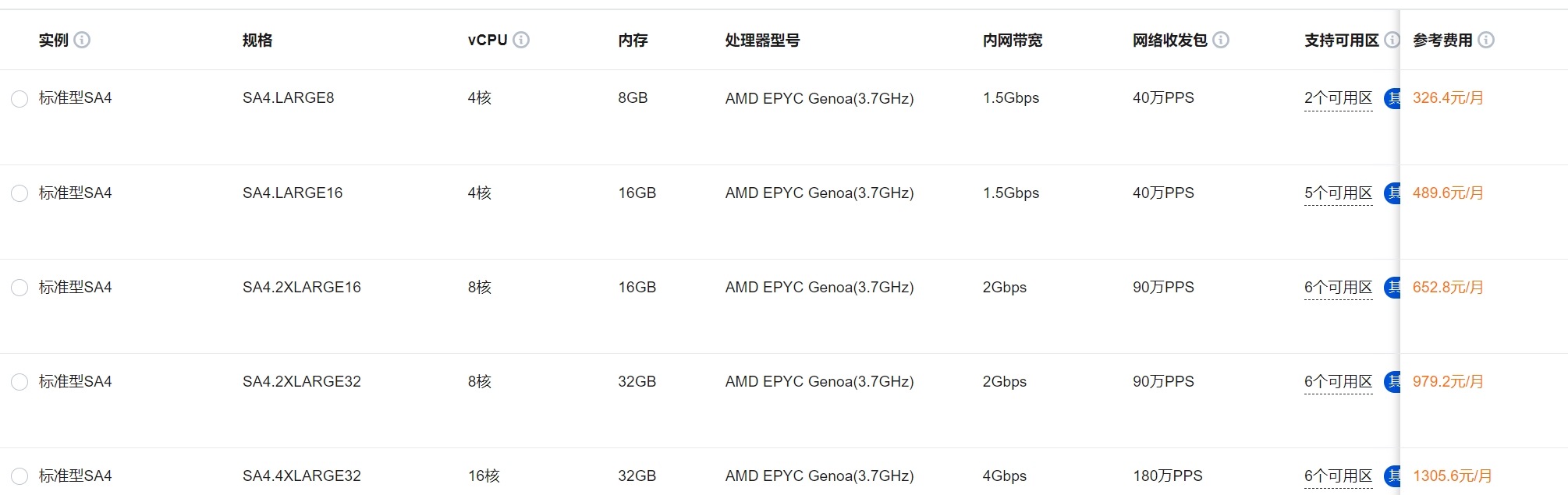Open the 2个可用区 availability zone link
Screen dimensions: 1568x495
click(x=1338, y=98)
